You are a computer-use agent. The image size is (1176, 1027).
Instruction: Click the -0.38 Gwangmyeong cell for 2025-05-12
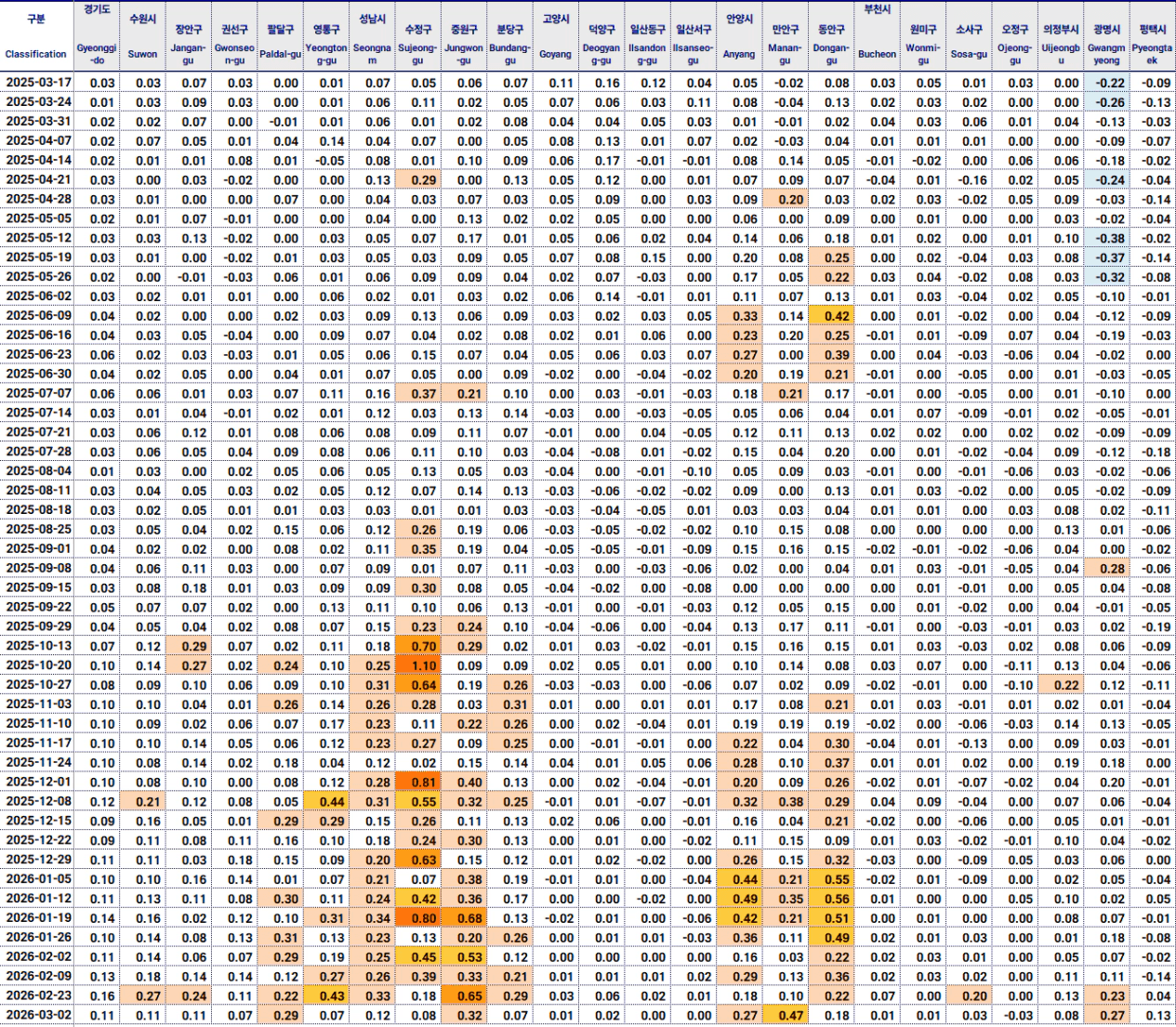(1106, 238)
